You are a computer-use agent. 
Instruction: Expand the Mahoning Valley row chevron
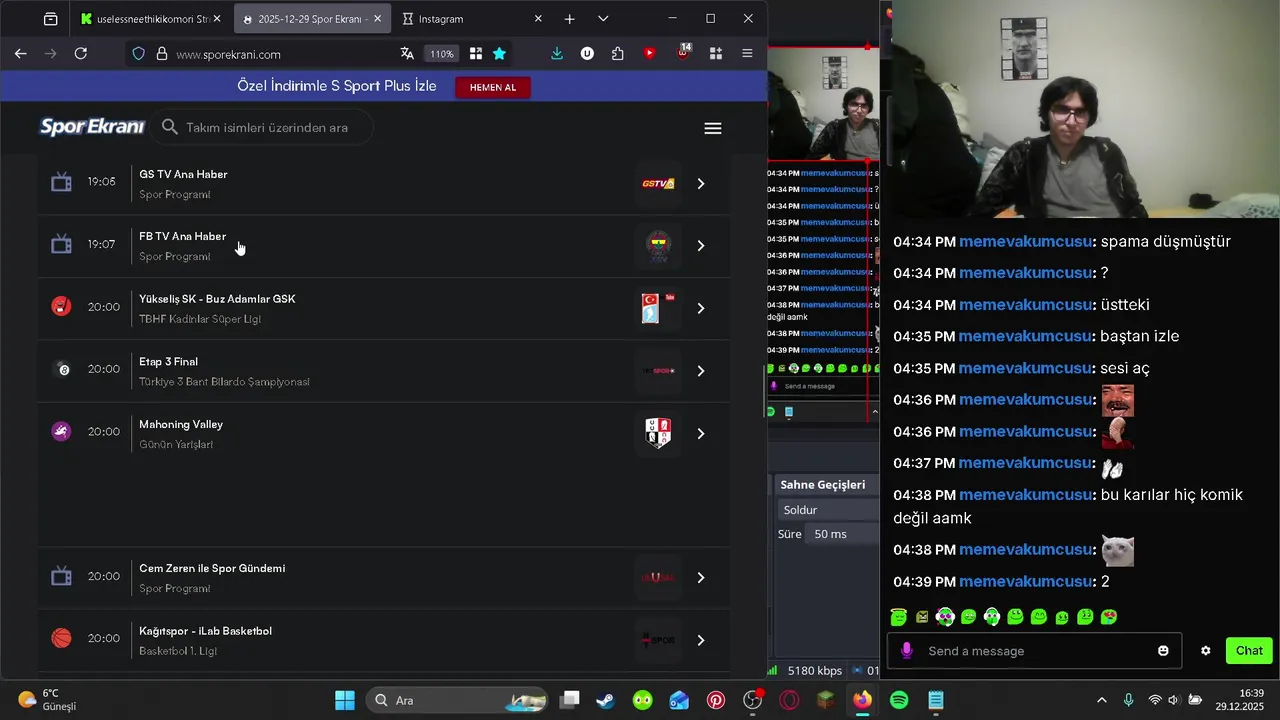point(701,434)
